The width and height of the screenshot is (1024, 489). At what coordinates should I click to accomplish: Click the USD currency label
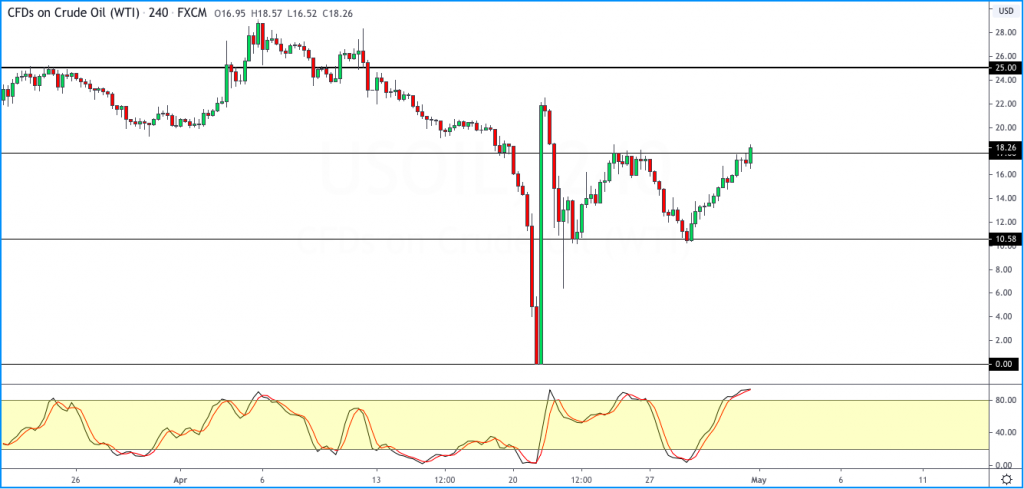[x=1004, y=10]
